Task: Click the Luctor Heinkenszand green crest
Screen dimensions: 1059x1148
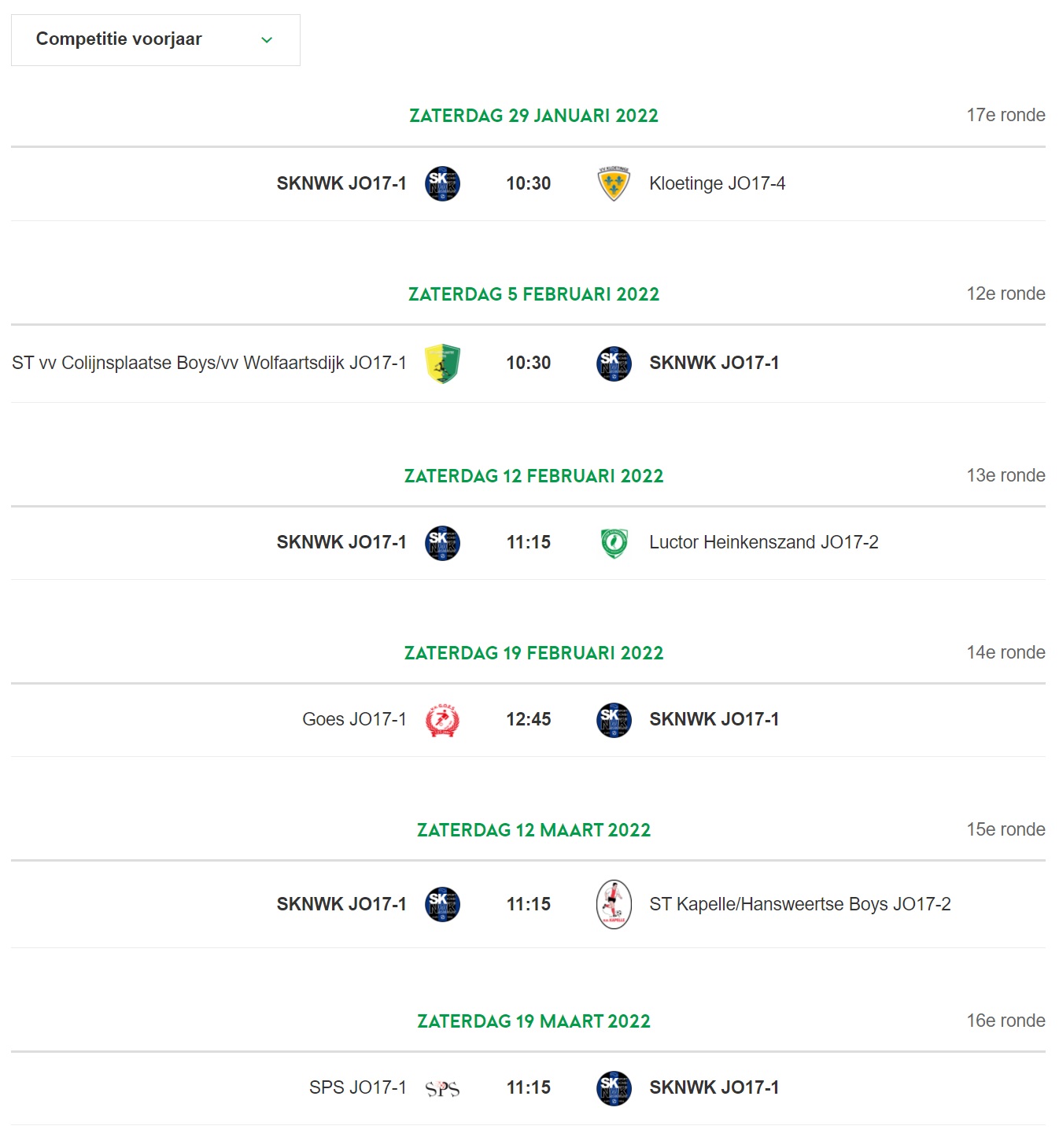Action: (614, 543)
